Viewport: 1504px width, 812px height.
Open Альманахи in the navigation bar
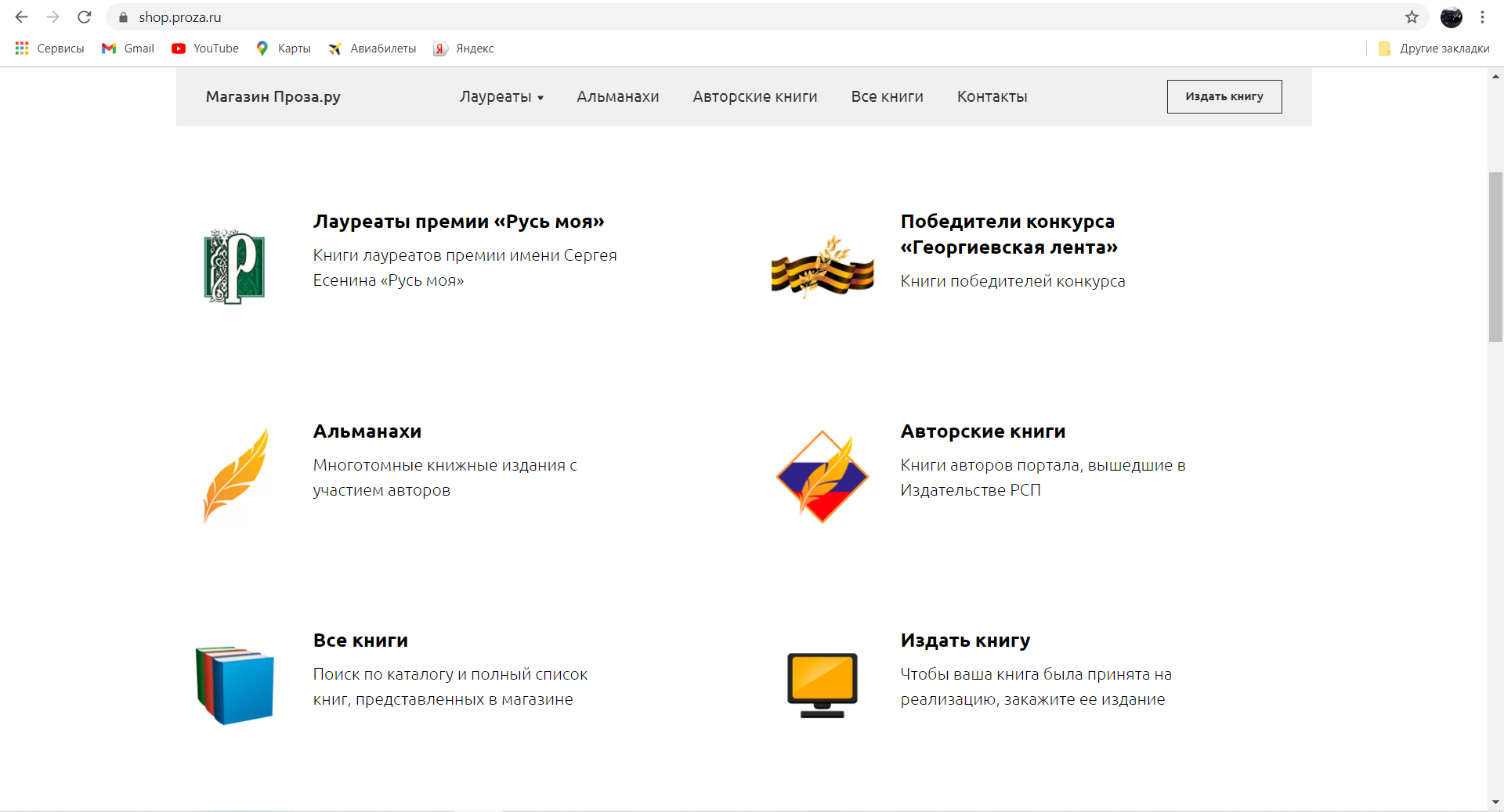pyautogui.click(x=618, y=96)
